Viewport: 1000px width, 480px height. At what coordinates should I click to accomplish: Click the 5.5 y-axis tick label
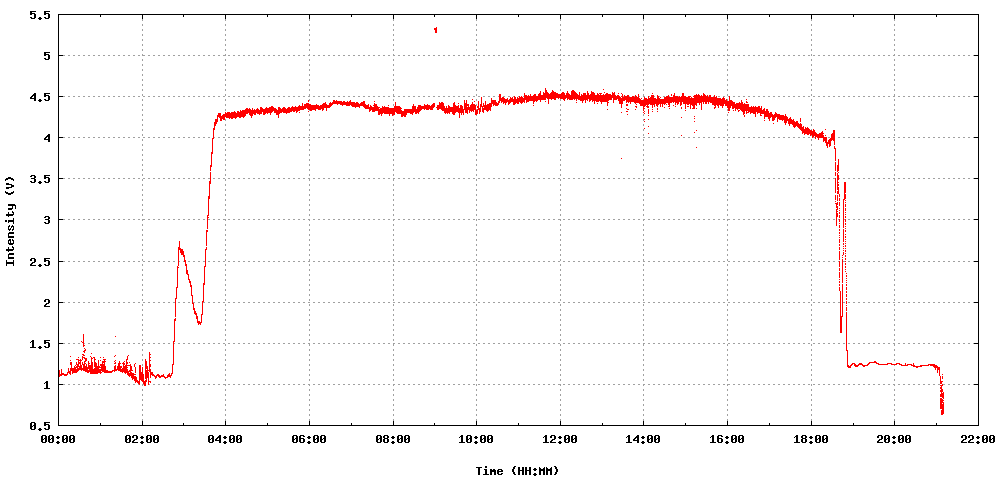(x=39, y=15)
